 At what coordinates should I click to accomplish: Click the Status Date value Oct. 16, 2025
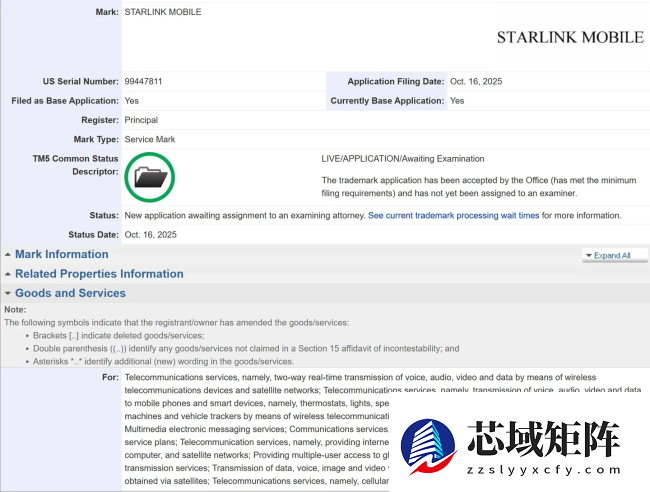point(150,234)
